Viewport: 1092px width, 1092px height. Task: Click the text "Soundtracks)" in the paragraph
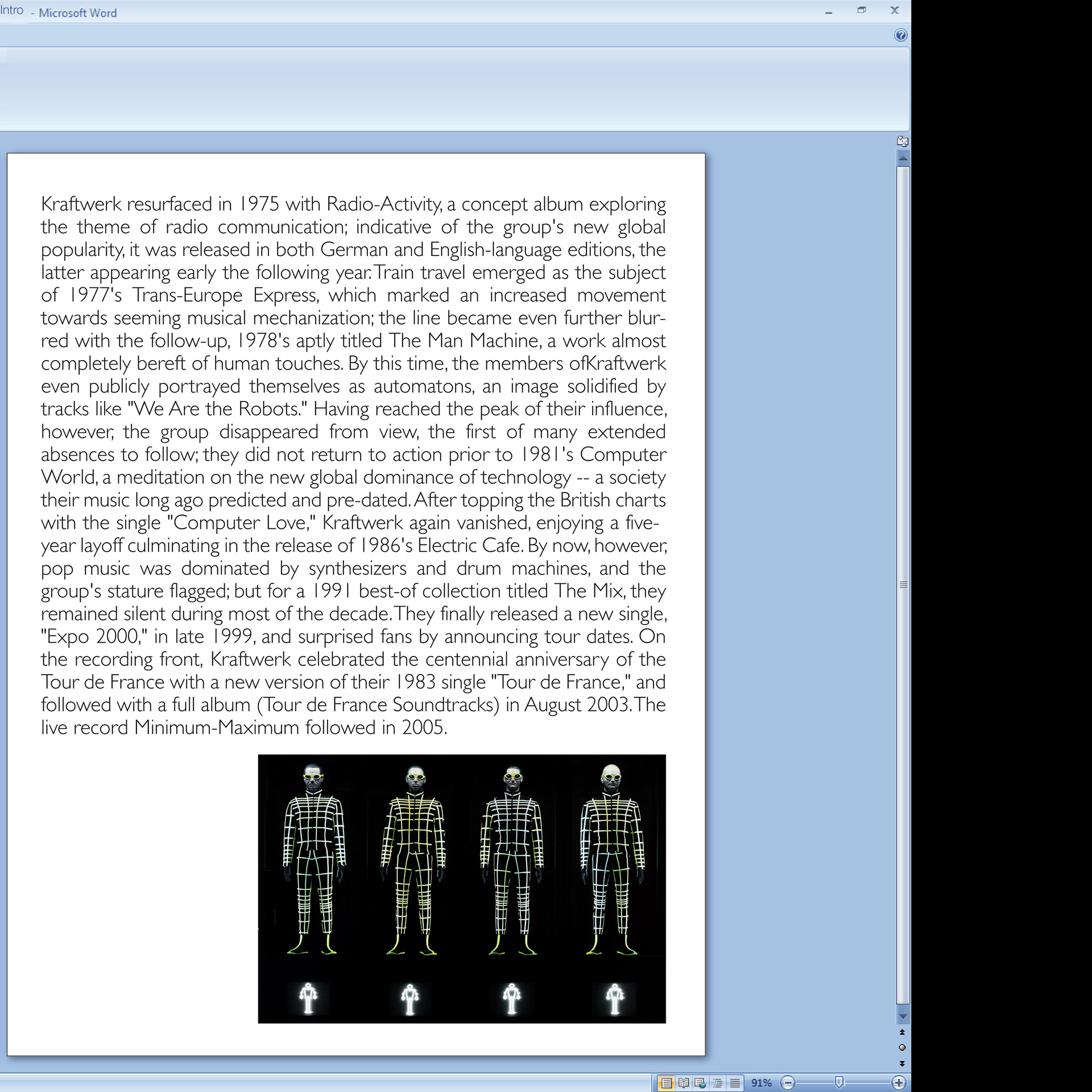(446, 705)
